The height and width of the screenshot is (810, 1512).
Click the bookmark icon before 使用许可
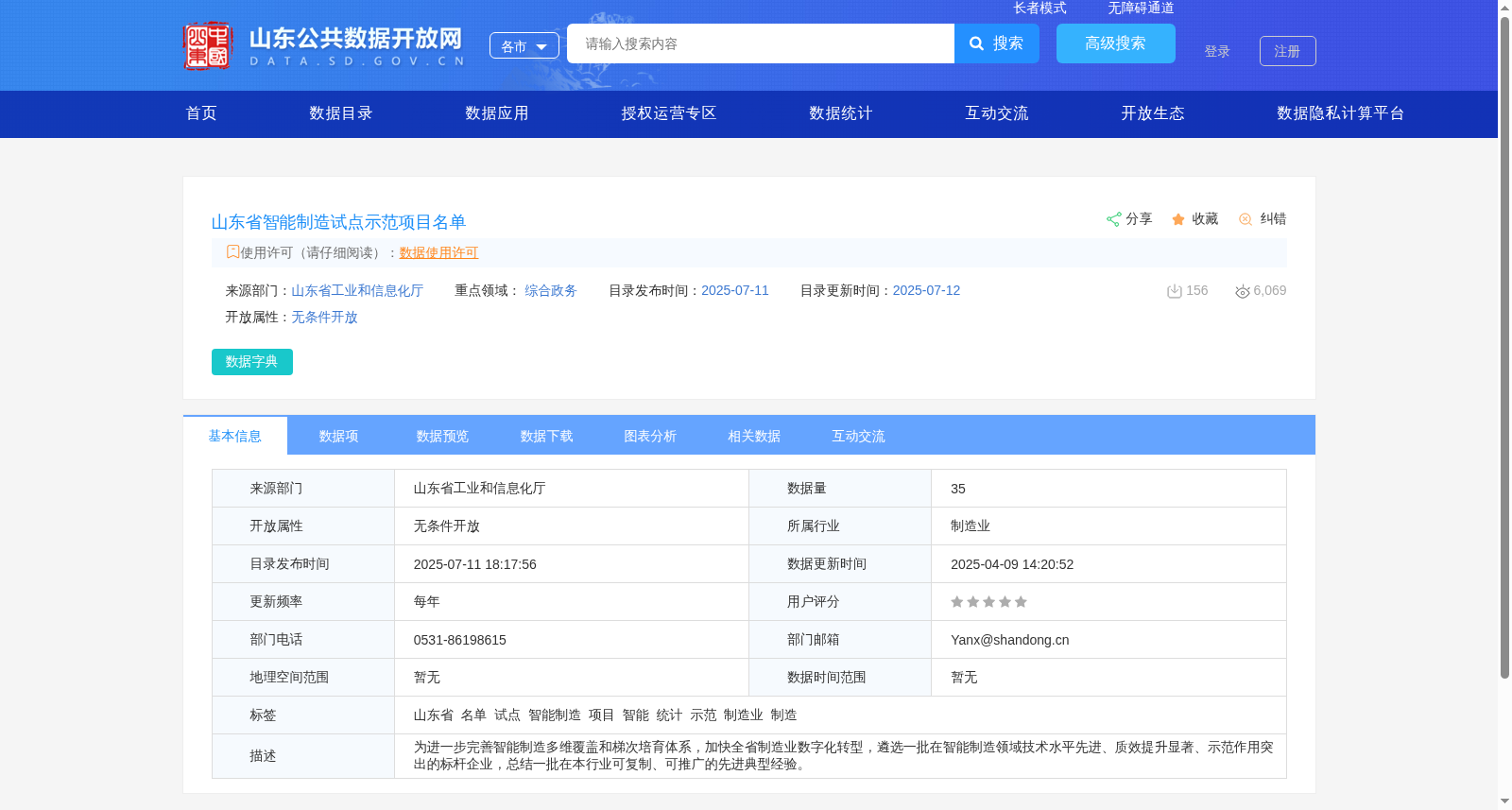pyautogui.click(x=232, y=251)
